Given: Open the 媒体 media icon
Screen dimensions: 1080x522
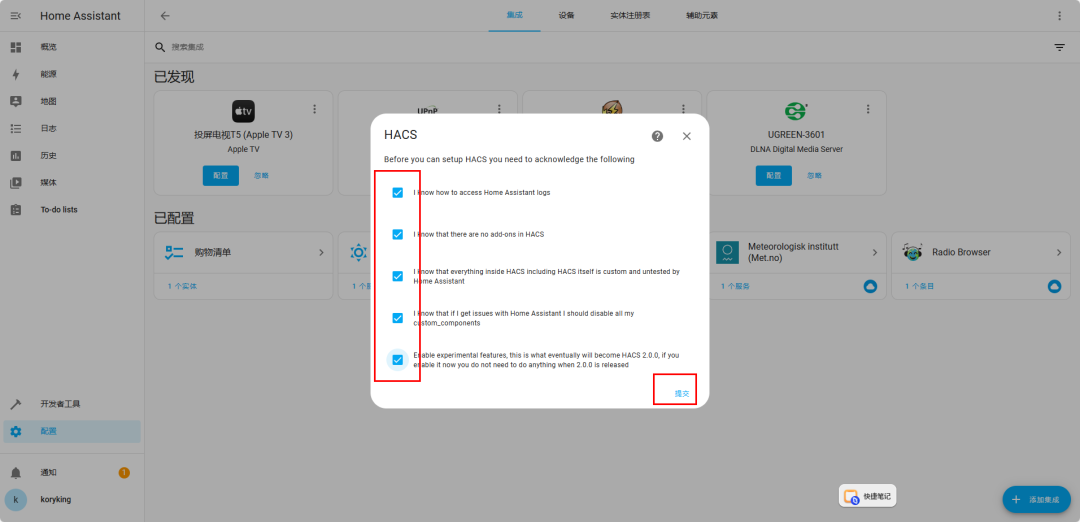Looking at the screenshot, I should (16, 182).
